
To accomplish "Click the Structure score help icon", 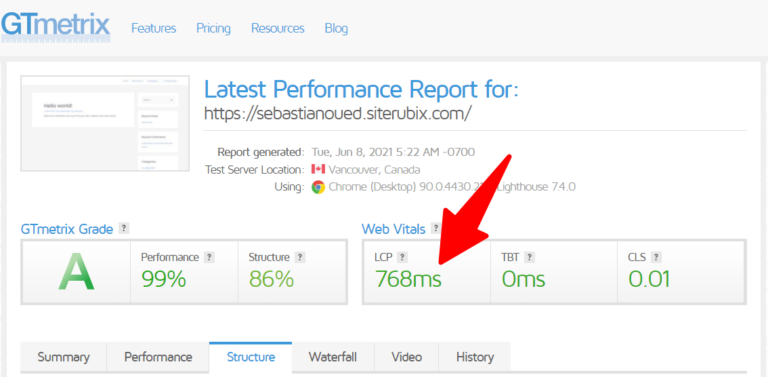I will coord(300,257).
